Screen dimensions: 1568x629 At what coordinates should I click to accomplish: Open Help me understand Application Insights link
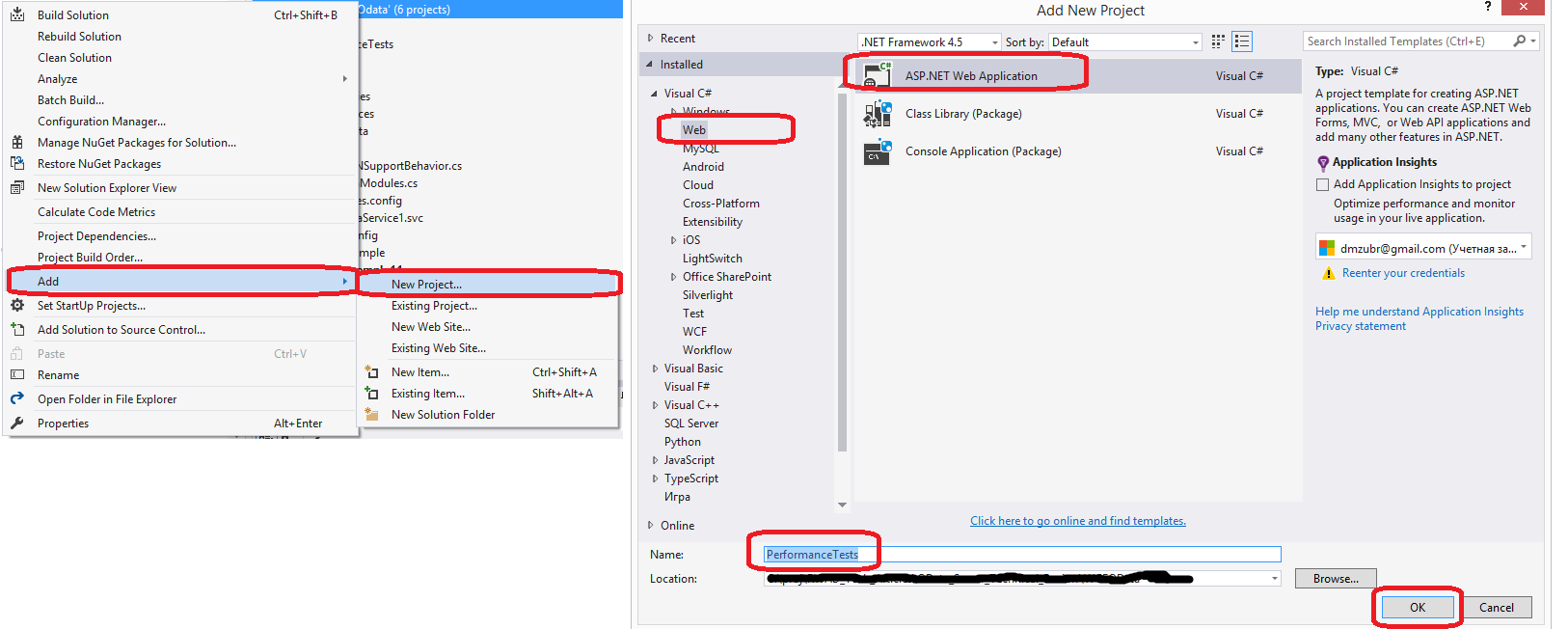tap(1419, 312)
